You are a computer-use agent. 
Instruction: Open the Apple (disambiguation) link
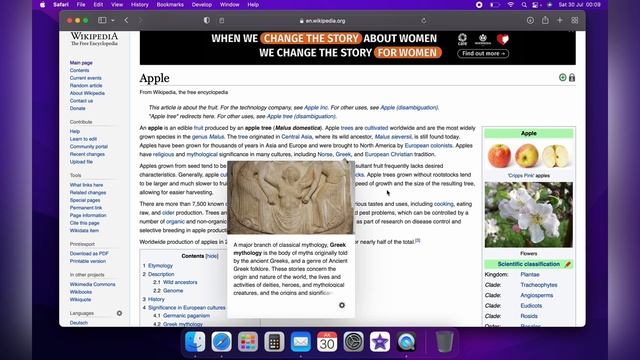coord(409,107)
